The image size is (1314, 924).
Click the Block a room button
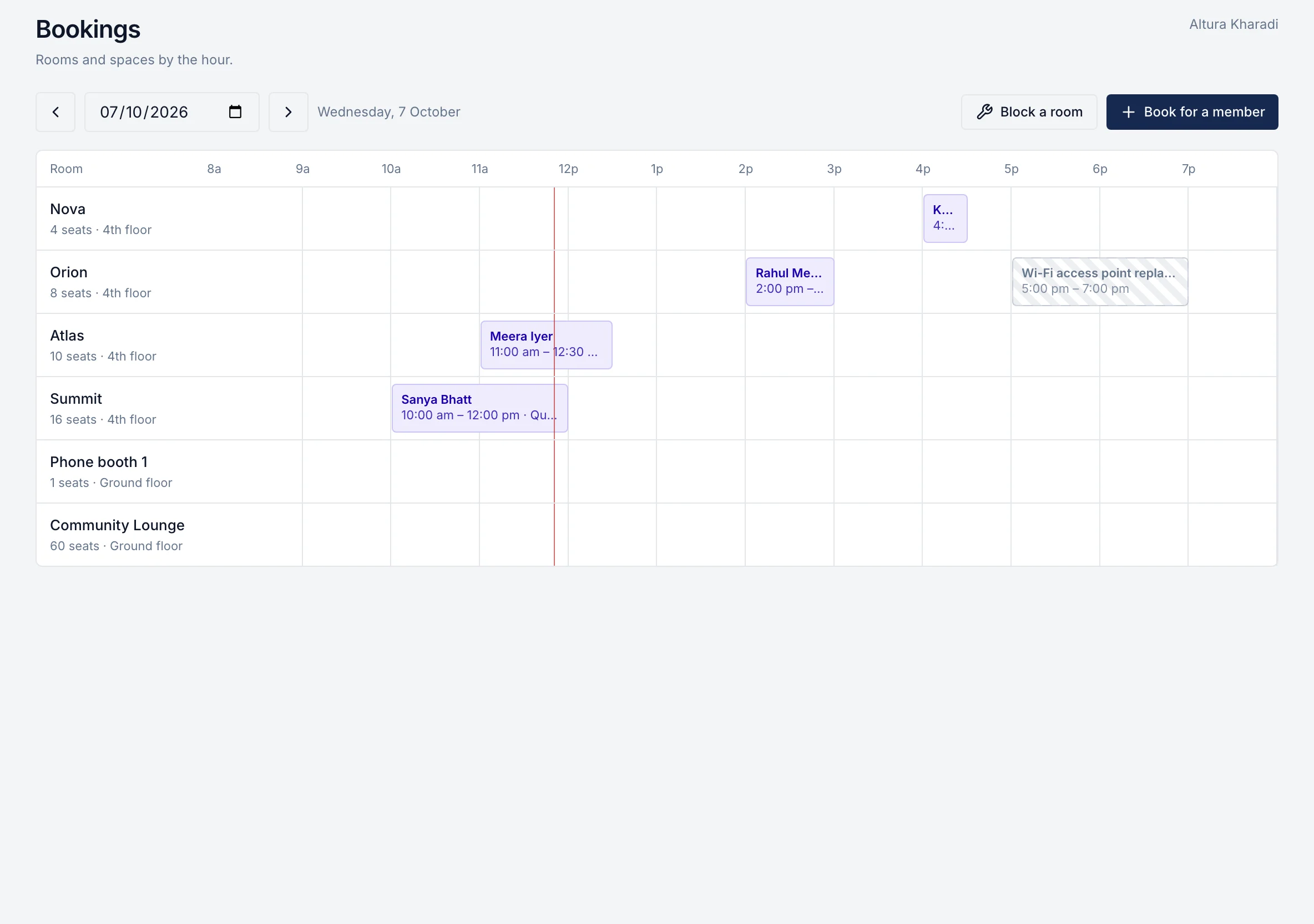pos(1029,112)
